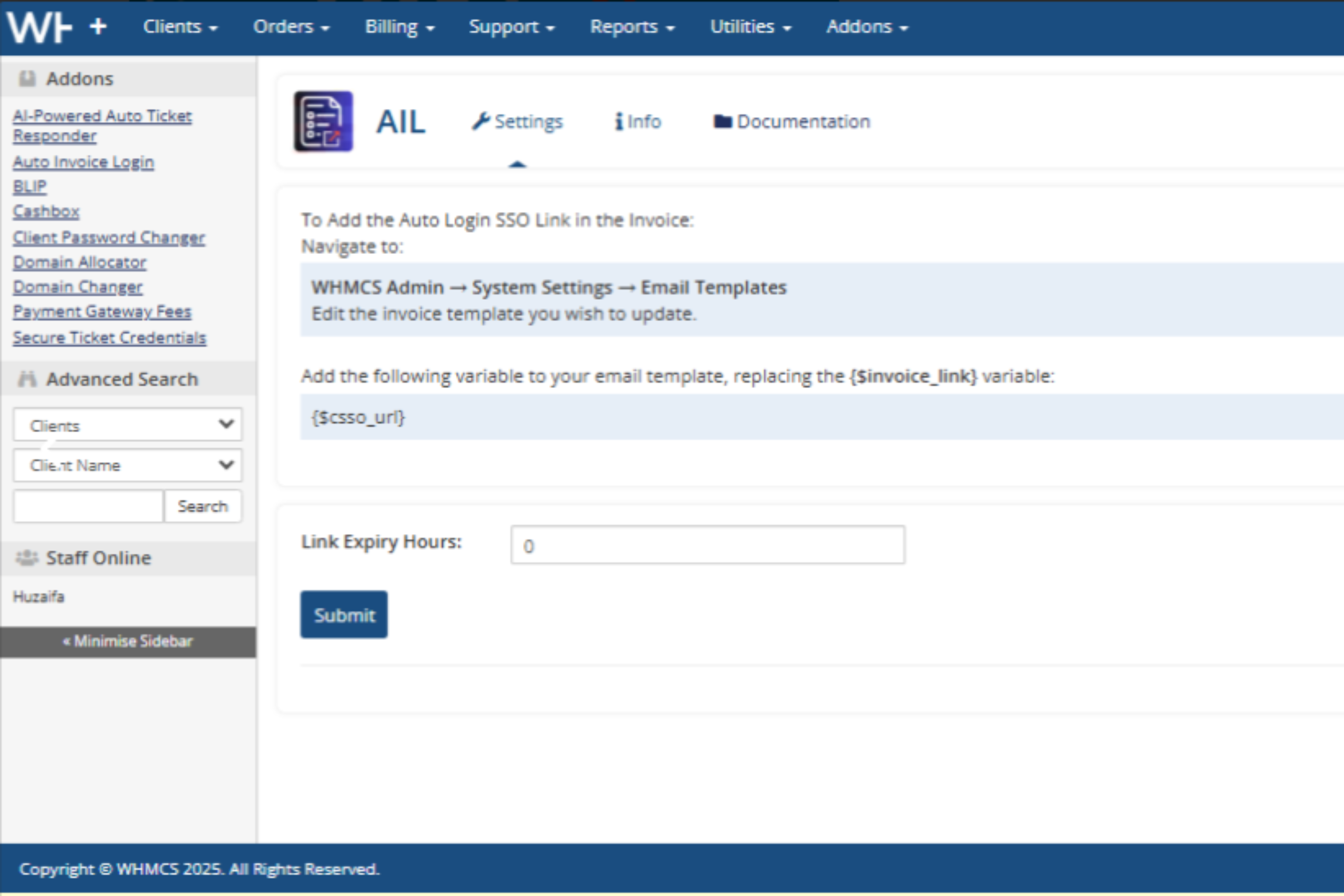Click the Staff Online users icon
Screen dimensions: 1344x896
tap(27, 558)
